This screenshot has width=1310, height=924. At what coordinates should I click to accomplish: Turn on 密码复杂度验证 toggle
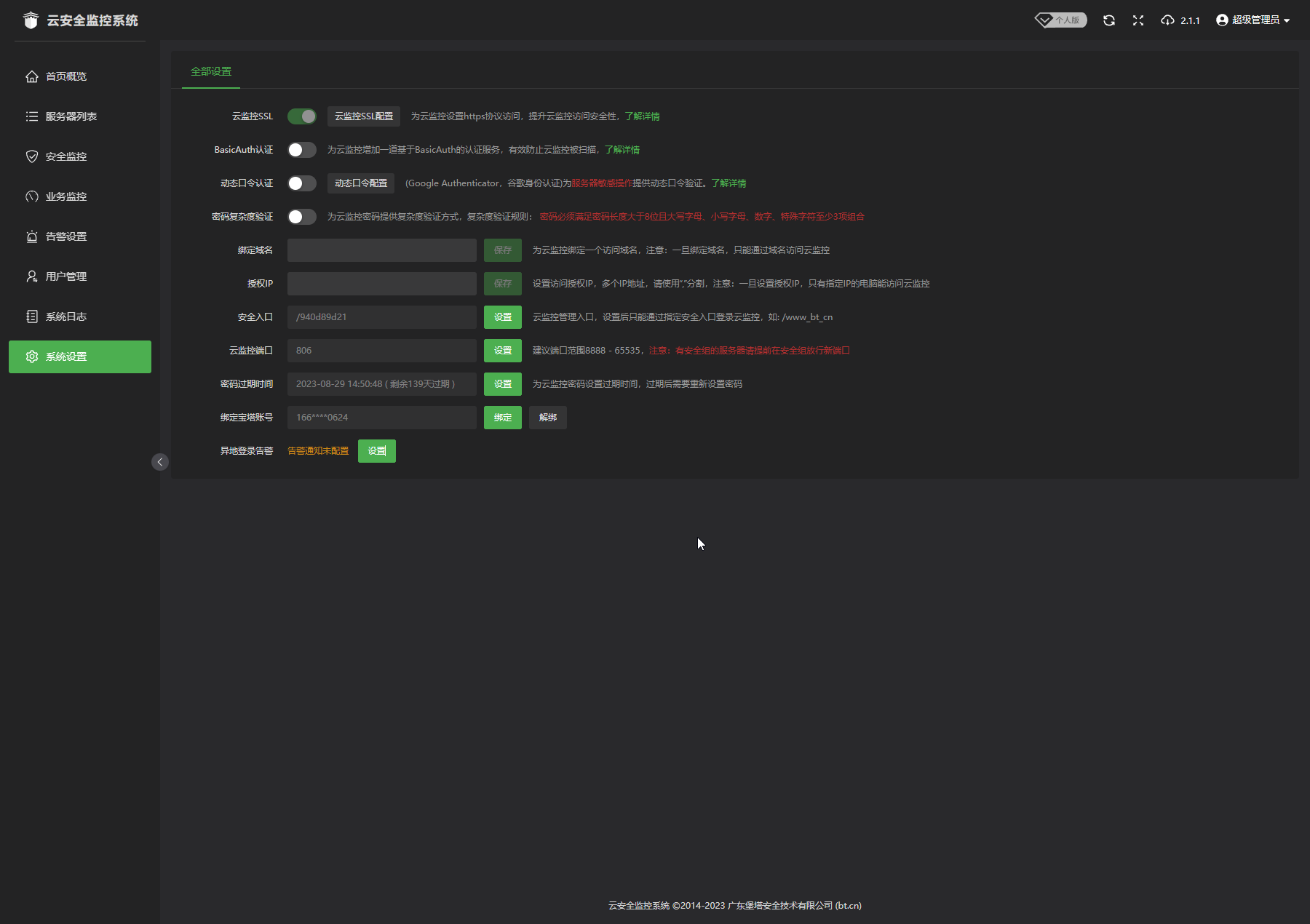pyautogui.click(x=301, y=217)
